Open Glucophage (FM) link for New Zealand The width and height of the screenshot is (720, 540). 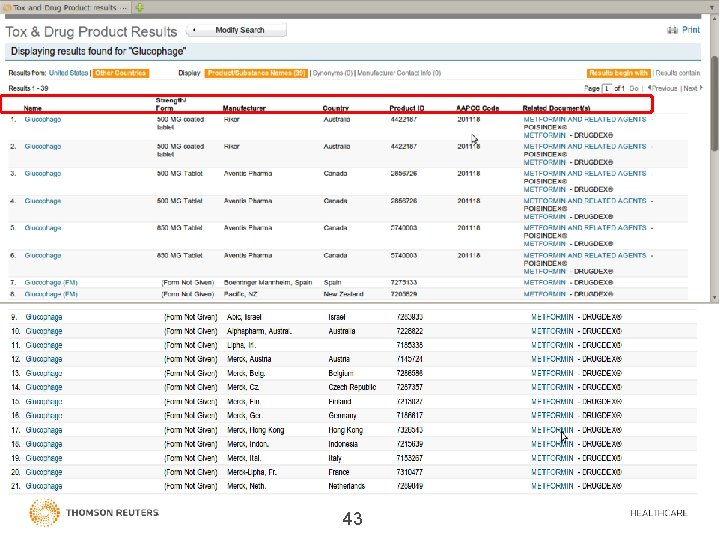(51, 294)
